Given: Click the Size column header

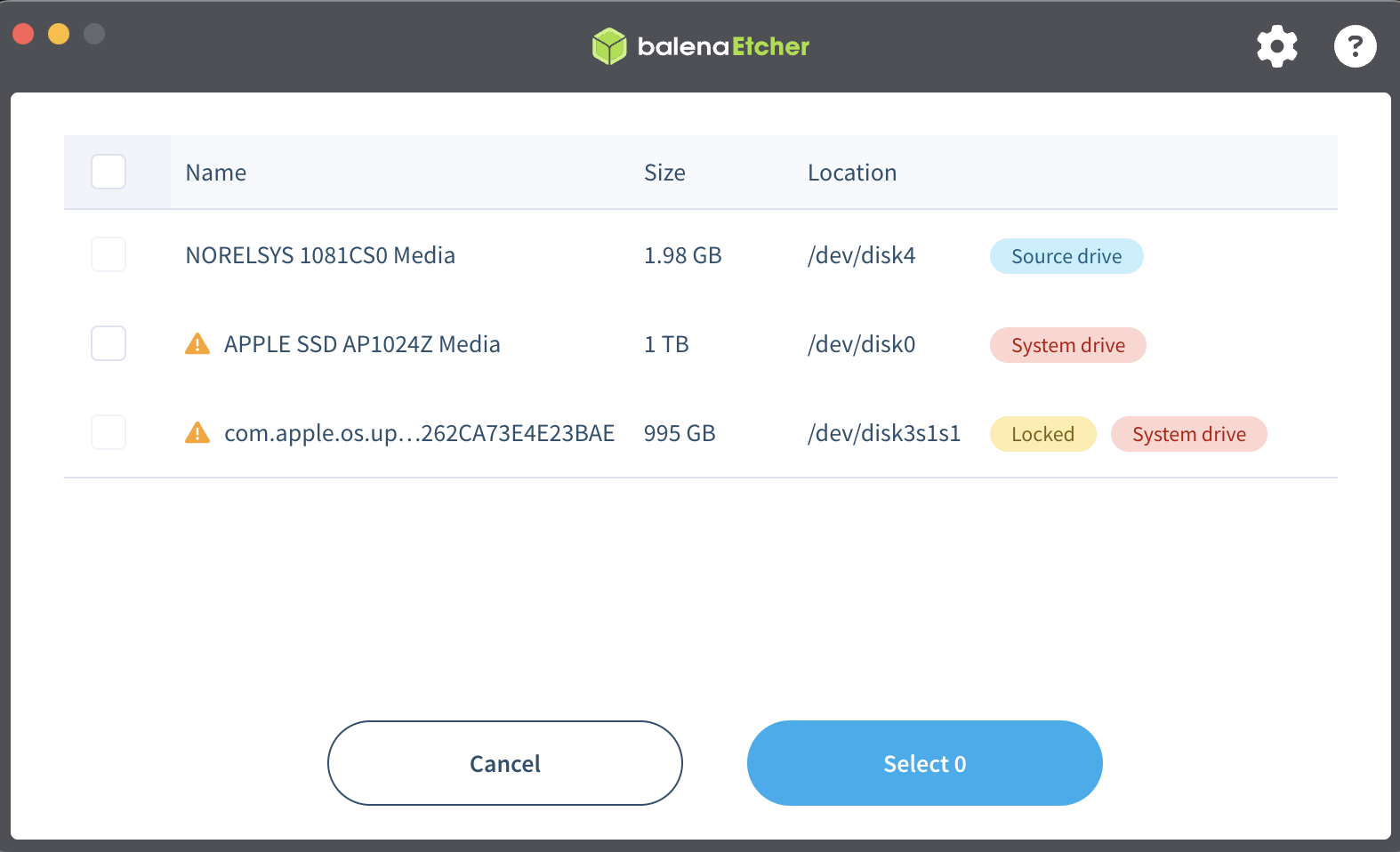Looking at the screenshot, I should [664, 173].
